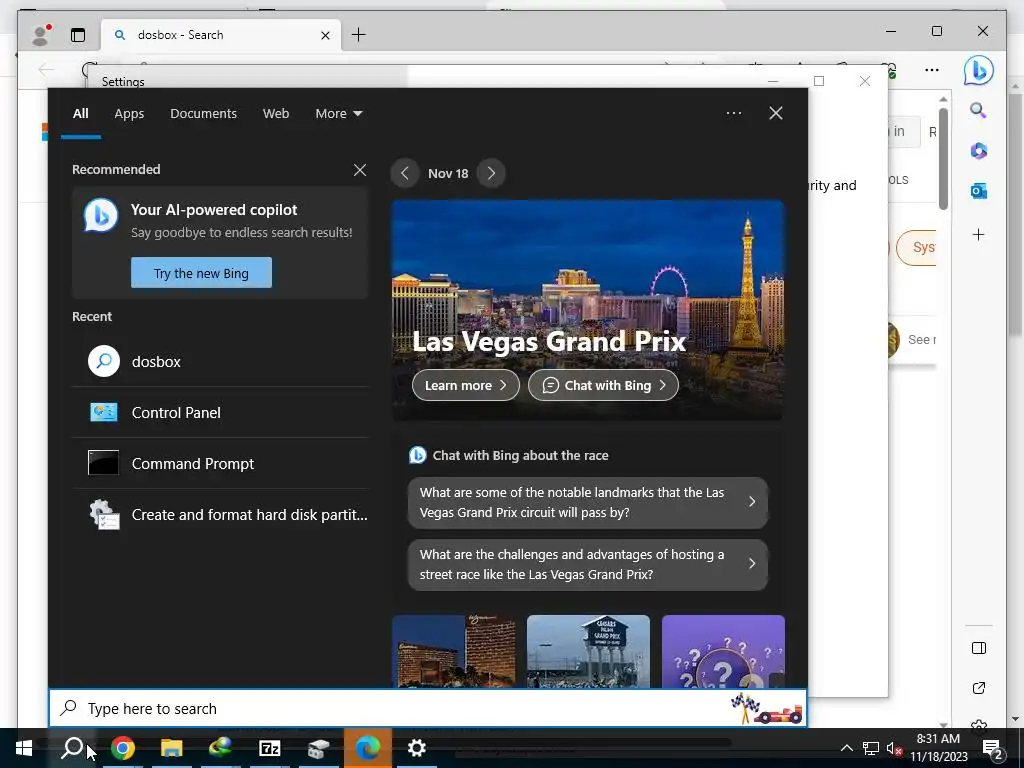Close the dosbox - Search tab
Screen dimensions: 1024x768
(x=325, y=35)
